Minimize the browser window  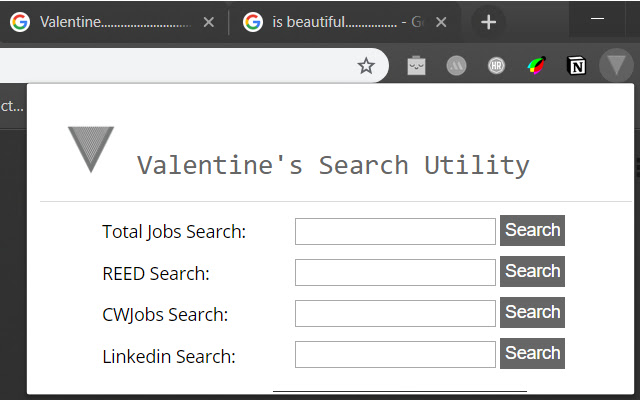click(x=597, y=18)
